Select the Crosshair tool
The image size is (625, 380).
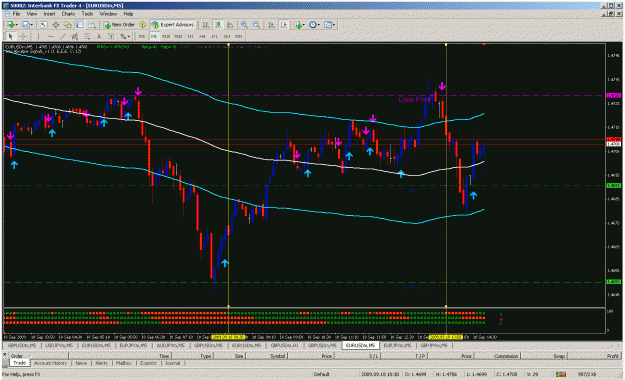(23, 36)
